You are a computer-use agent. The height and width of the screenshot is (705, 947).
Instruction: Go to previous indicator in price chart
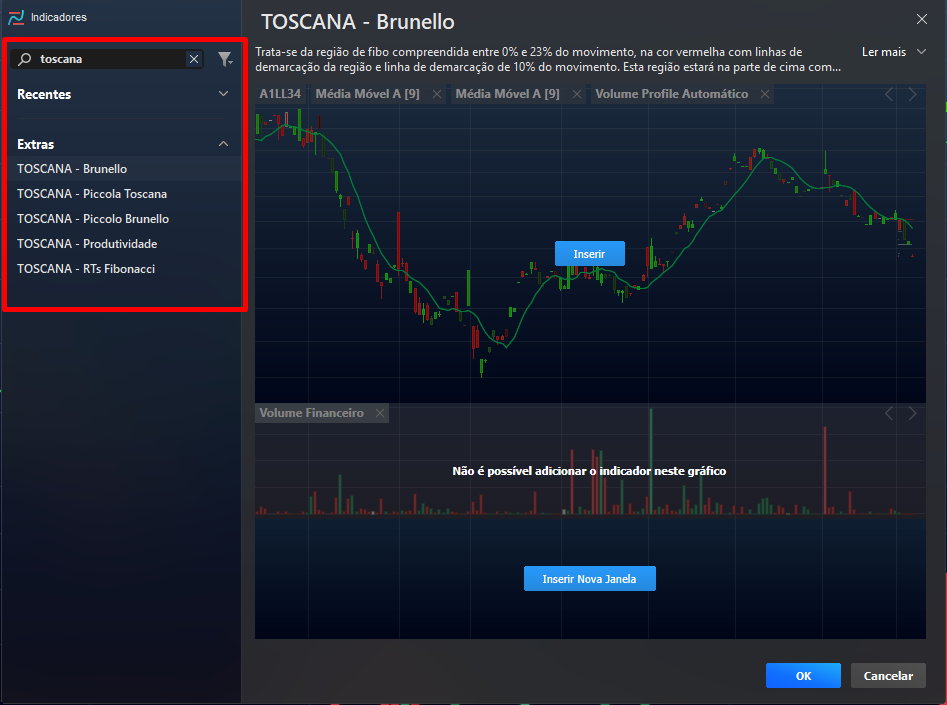(x=889, y=94)
